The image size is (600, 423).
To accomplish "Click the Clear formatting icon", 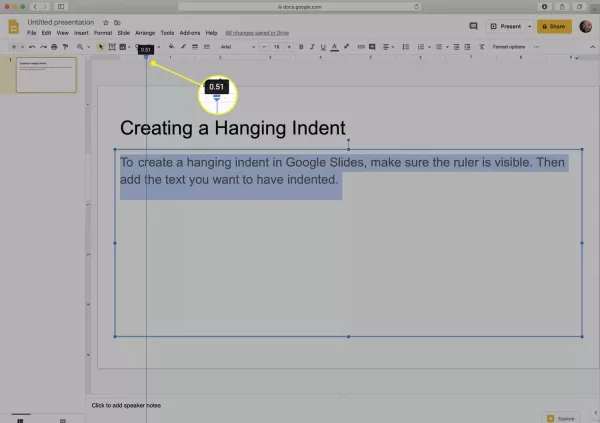I will [x=482, y=47].
